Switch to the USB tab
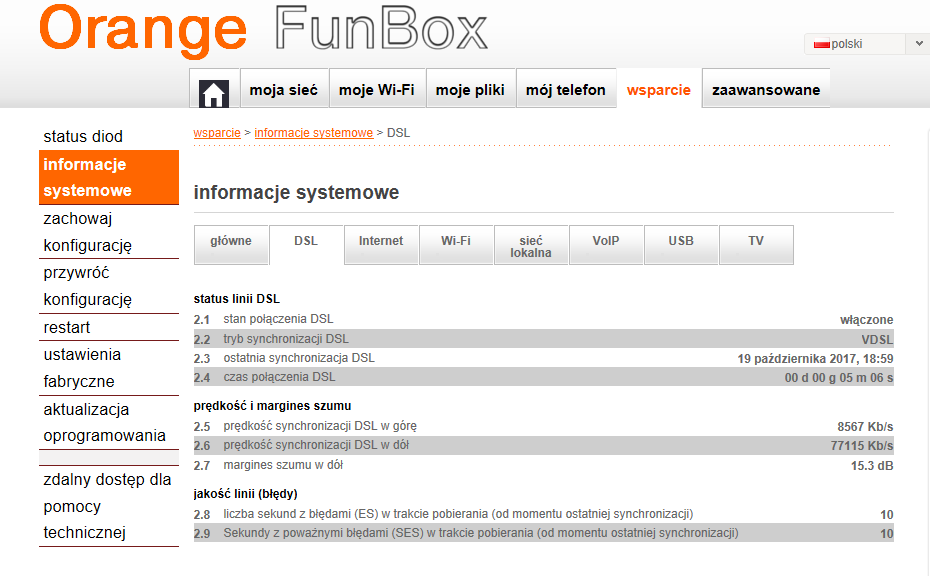The width and height of the screenshot is (930, 576). point(681,244)
